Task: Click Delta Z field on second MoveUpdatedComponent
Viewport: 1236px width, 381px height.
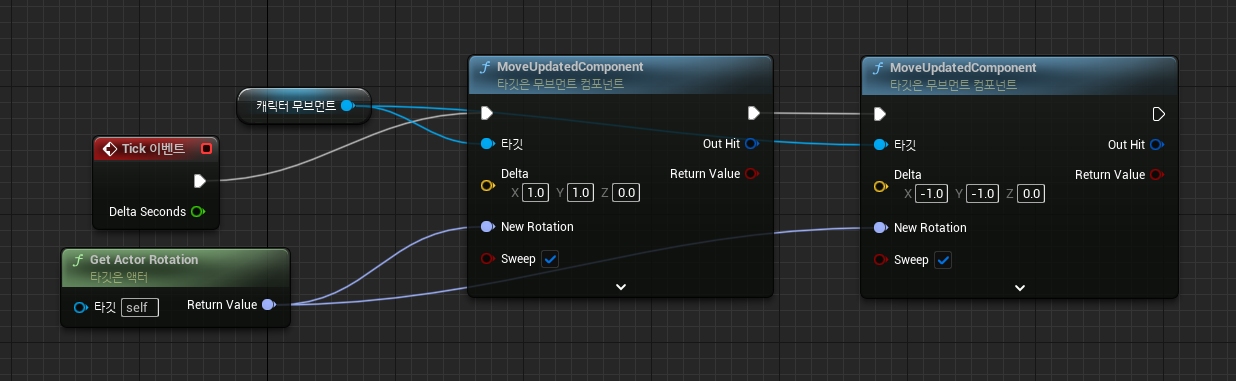Action: [x=1032, y=194]
